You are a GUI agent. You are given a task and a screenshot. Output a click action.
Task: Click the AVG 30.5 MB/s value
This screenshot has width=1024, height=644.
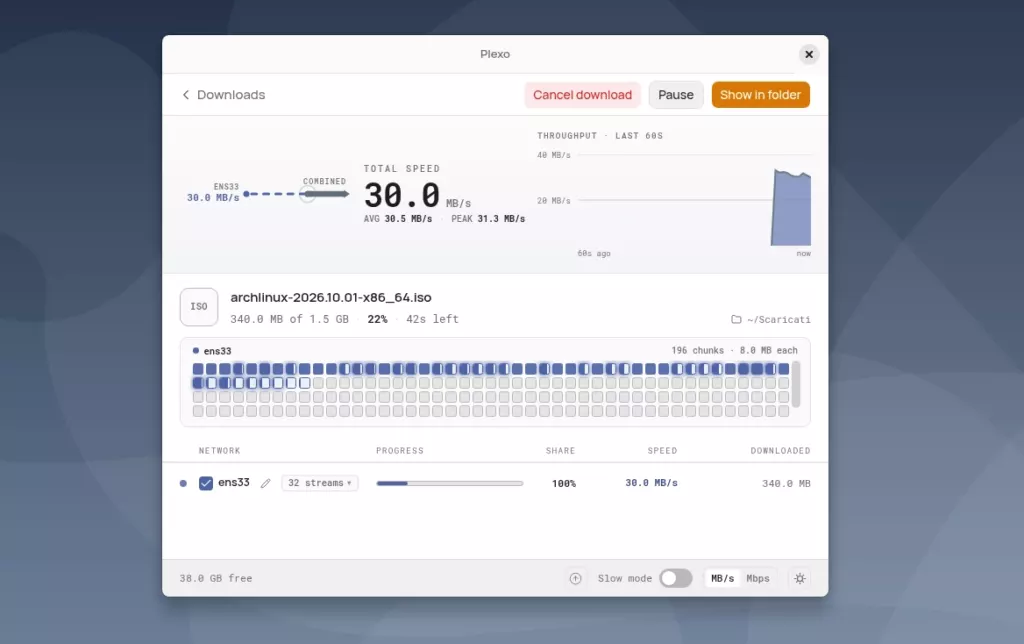[398, 219]
